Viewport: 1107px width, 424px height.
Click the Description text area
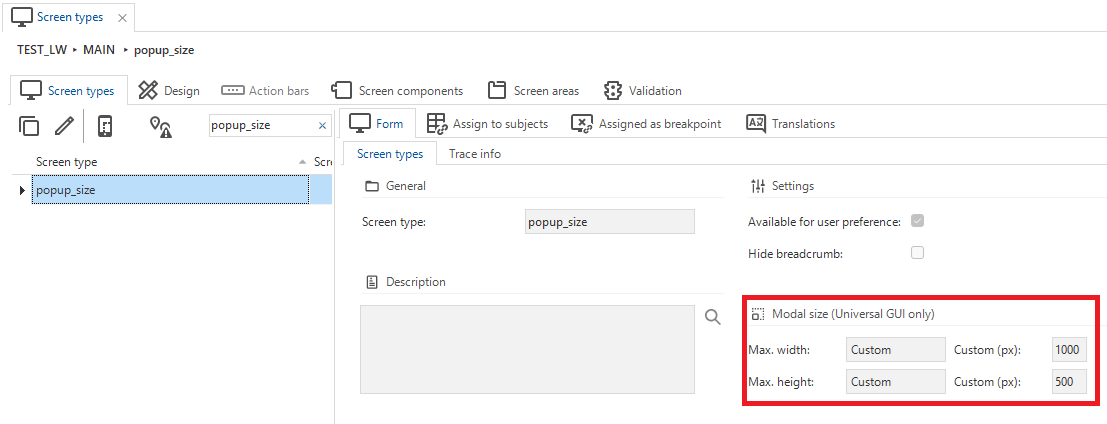527,349
